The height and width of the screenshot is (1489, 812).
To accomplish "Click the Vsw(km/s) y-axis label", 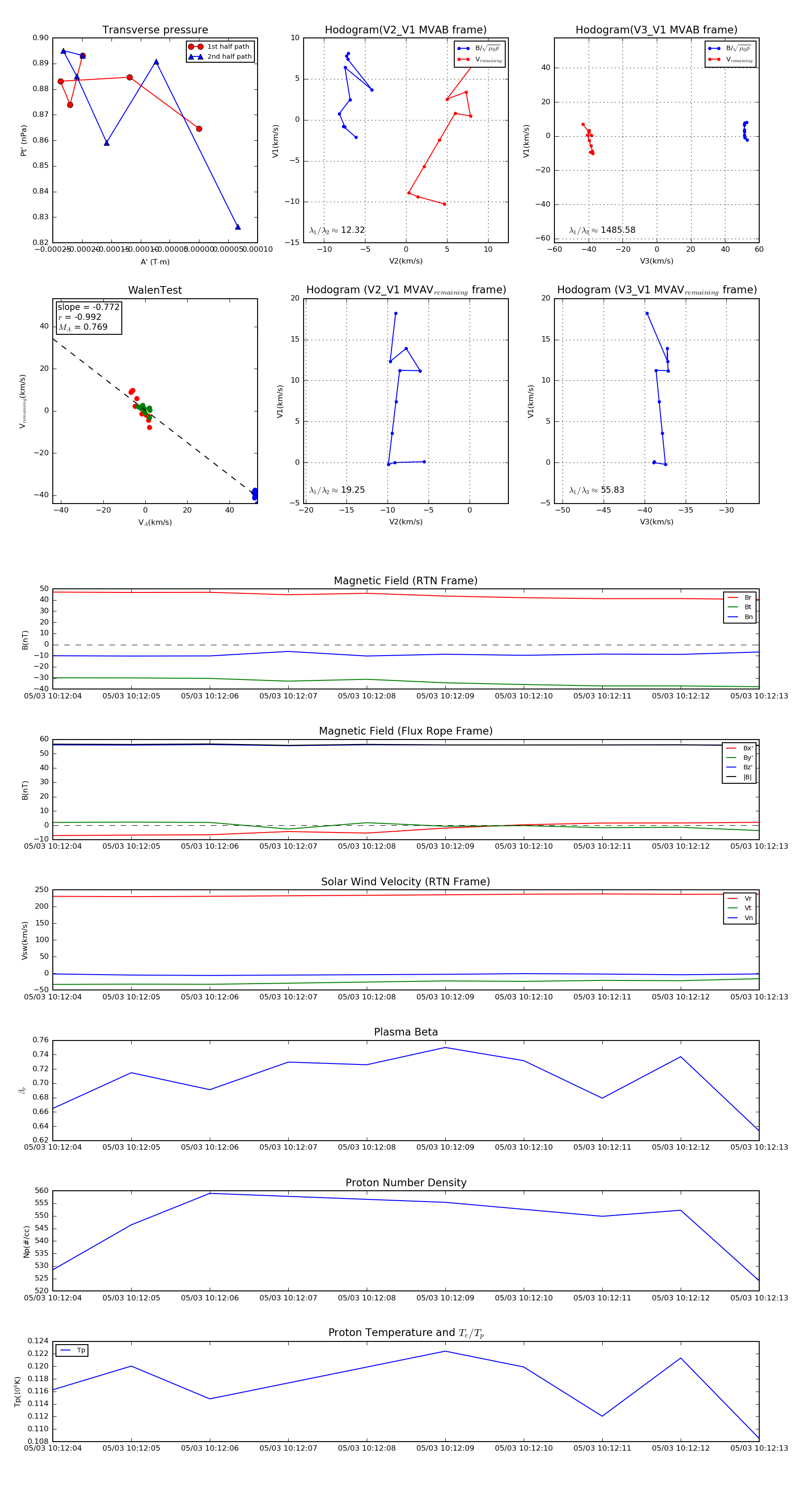I will [24, 940].
